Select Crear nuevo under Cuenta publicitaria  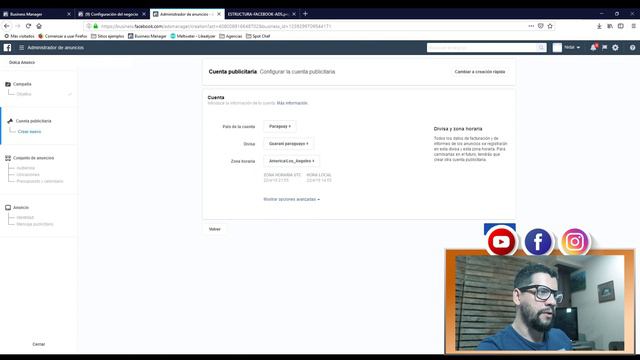[29, 132]
